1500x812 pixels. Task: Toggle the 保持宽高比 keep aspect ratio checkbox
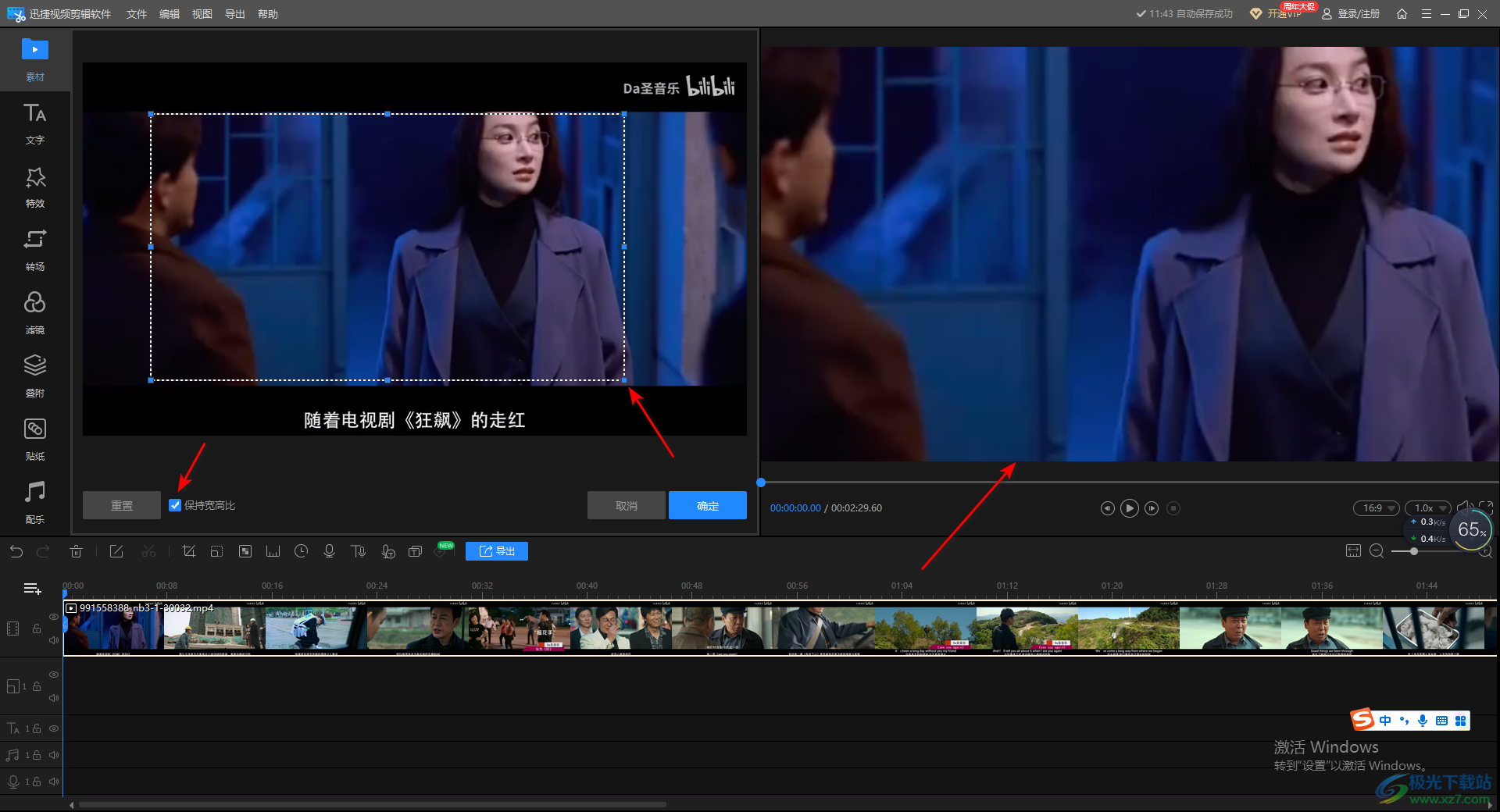click(175, 505)
